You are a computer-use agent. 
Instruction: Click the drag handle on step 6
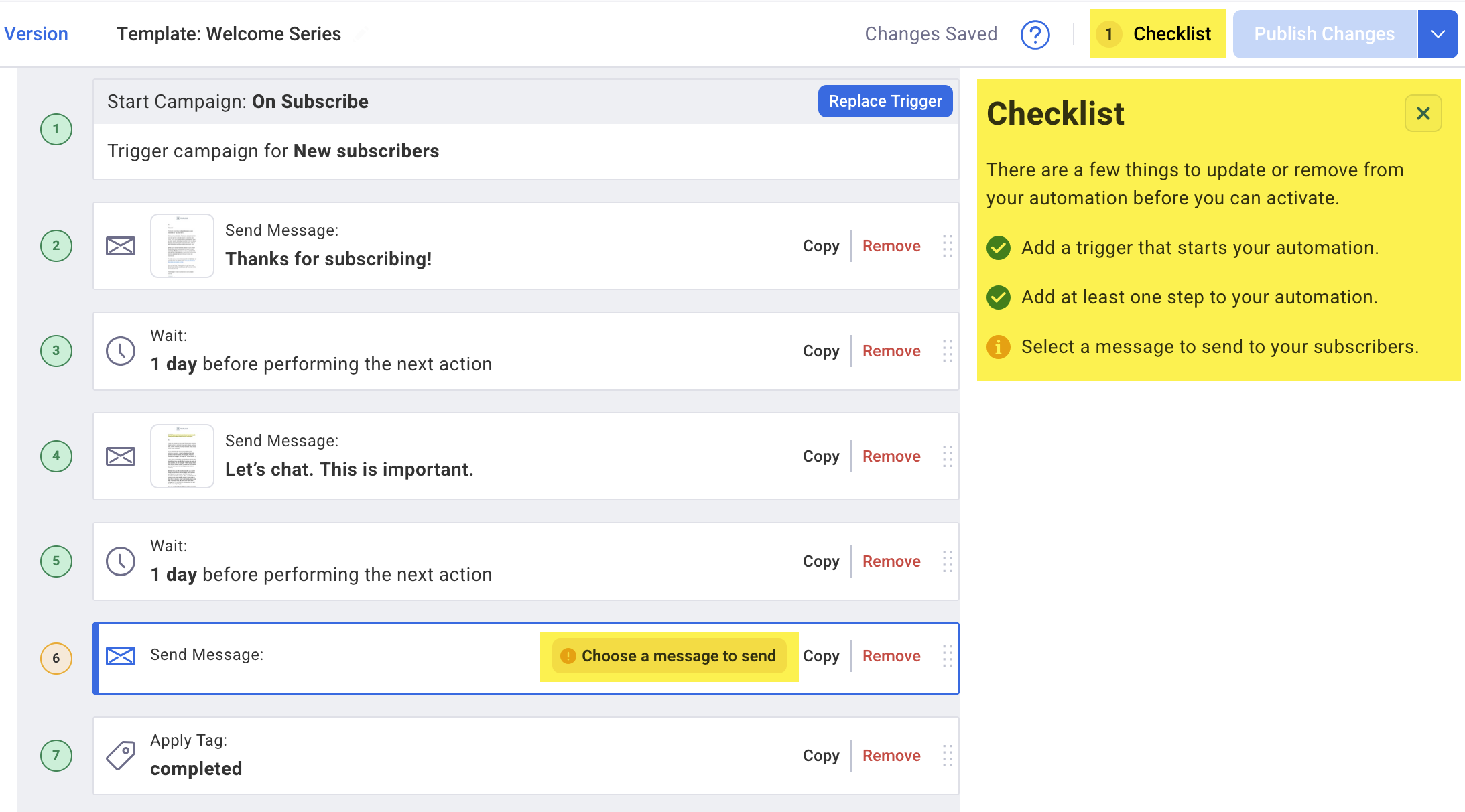(947, 656)
